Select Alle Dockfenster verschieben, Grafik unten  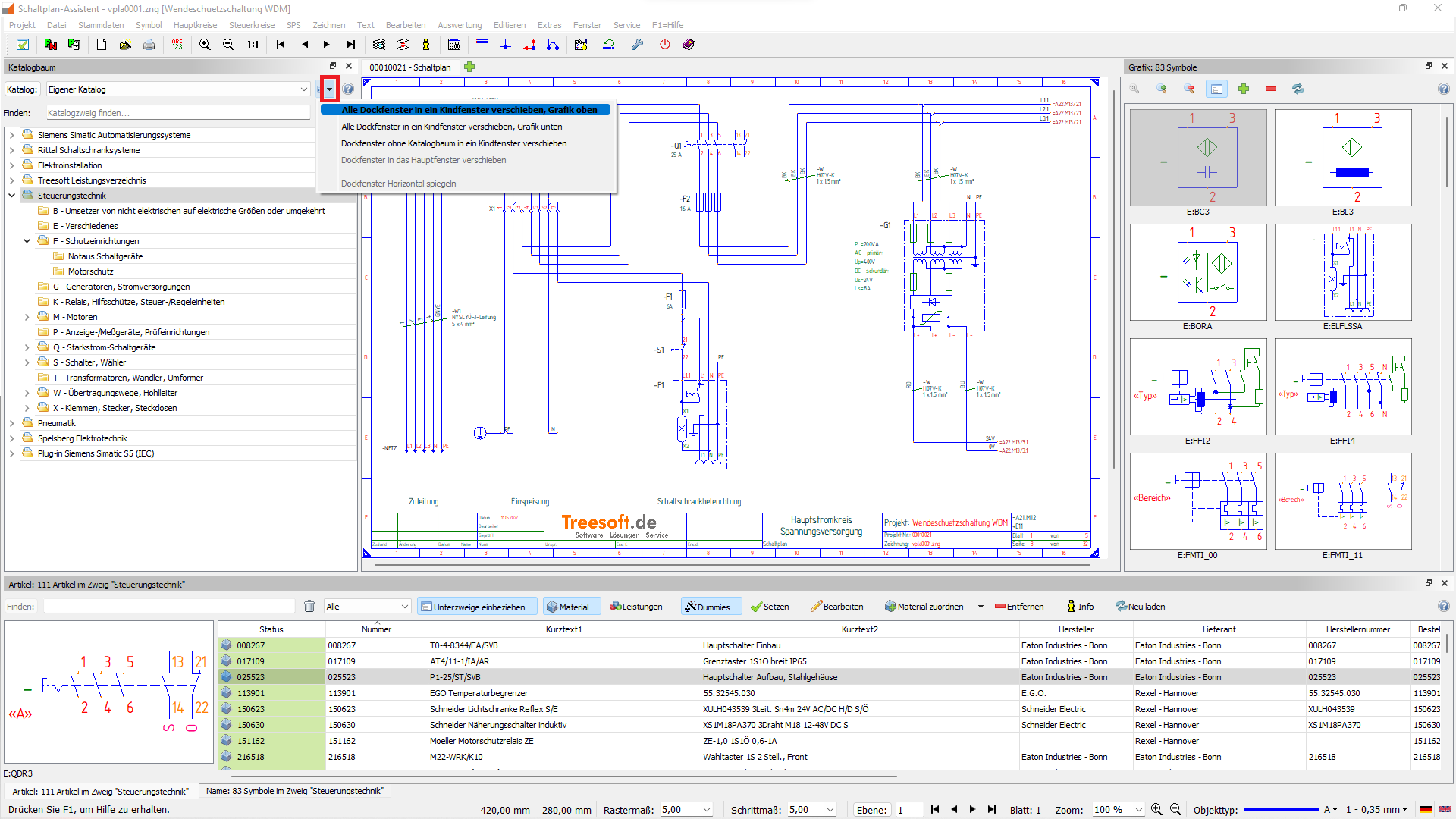pyautogui.click(x=451, y=127)
